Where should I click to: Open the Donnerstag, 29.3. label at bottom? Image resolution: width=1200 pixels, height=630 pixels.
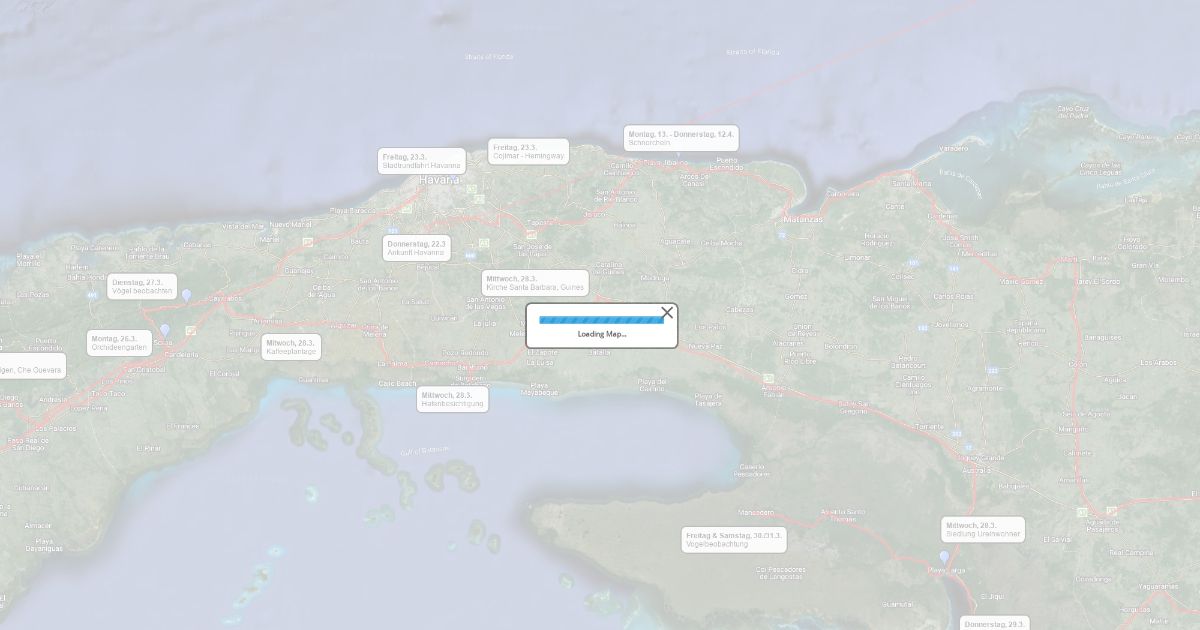(x=994, y=623)
